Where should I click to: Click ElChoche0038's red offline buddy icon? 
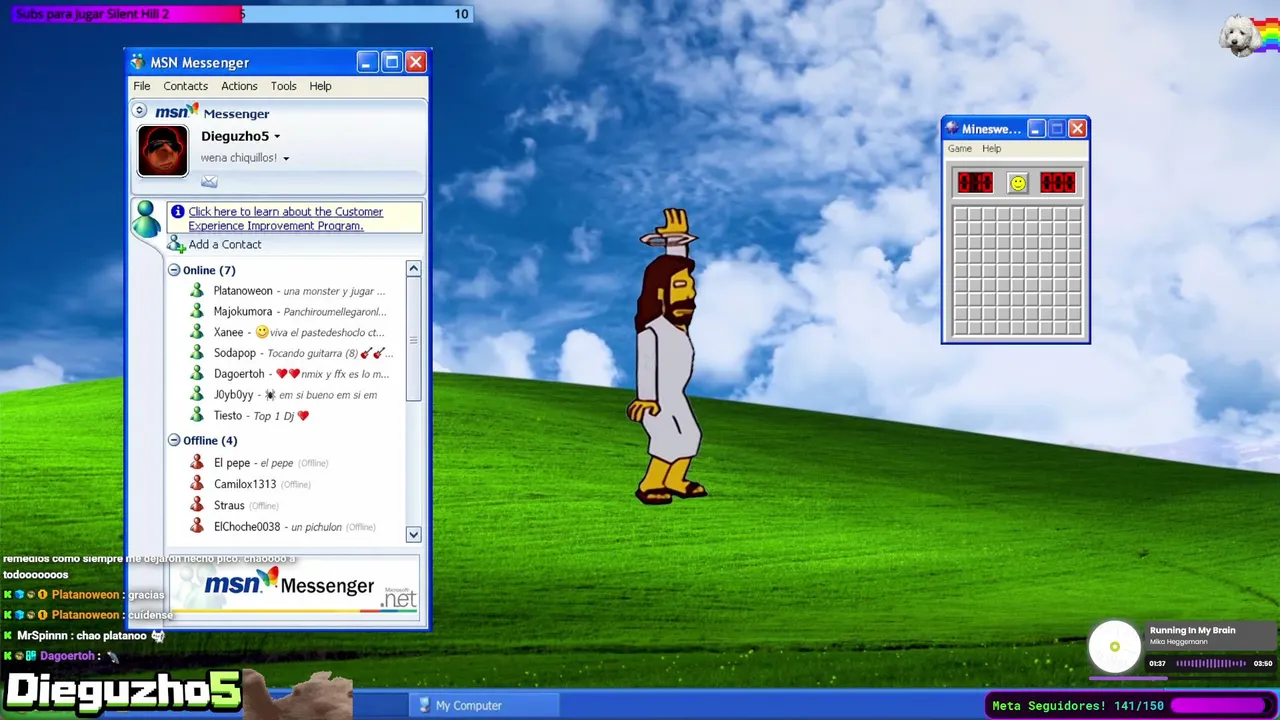point(197,527)
